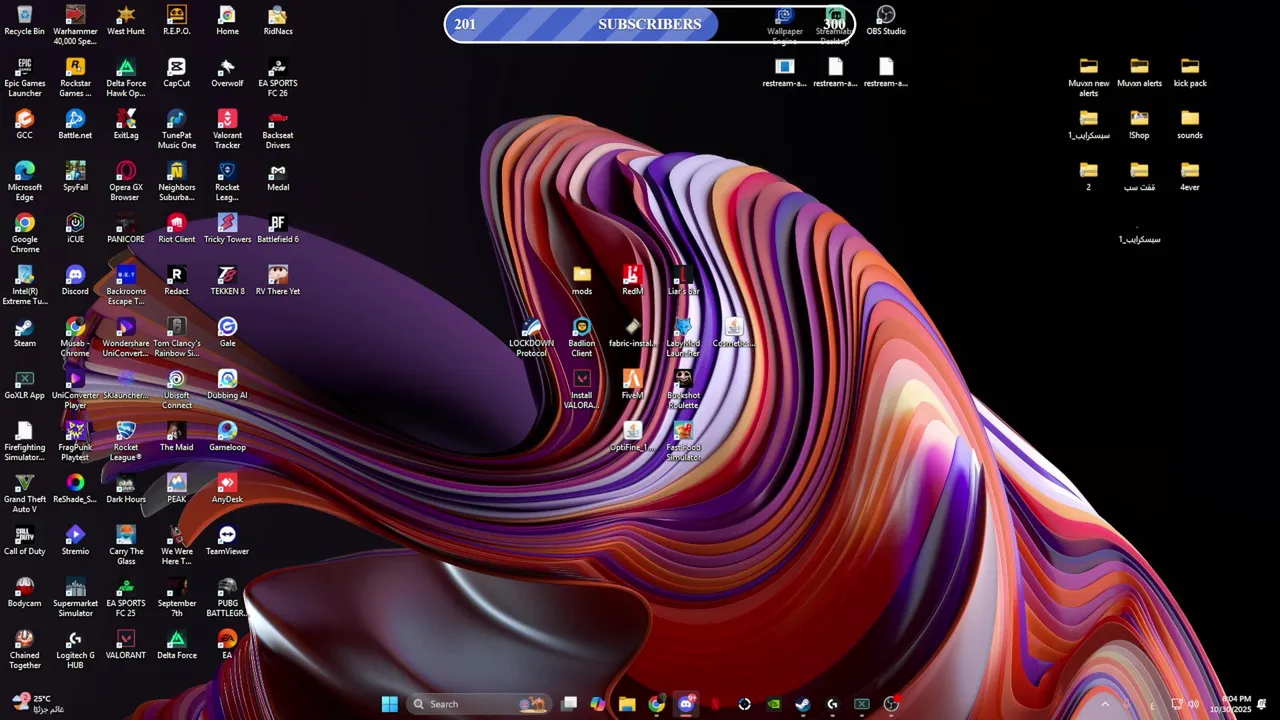Viewport: 1280px width, 720px height.
Task: Open the Overwolf desktop shortcut
Action: point(227,72)
